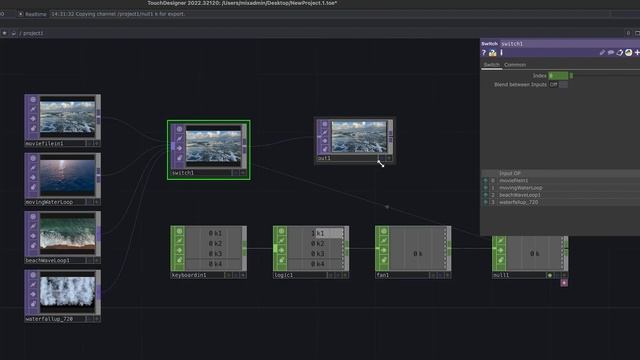640x360 pixels.
Task: Select 'movingWaterLoop' in the Input OP list
Action: coord(521,188)
